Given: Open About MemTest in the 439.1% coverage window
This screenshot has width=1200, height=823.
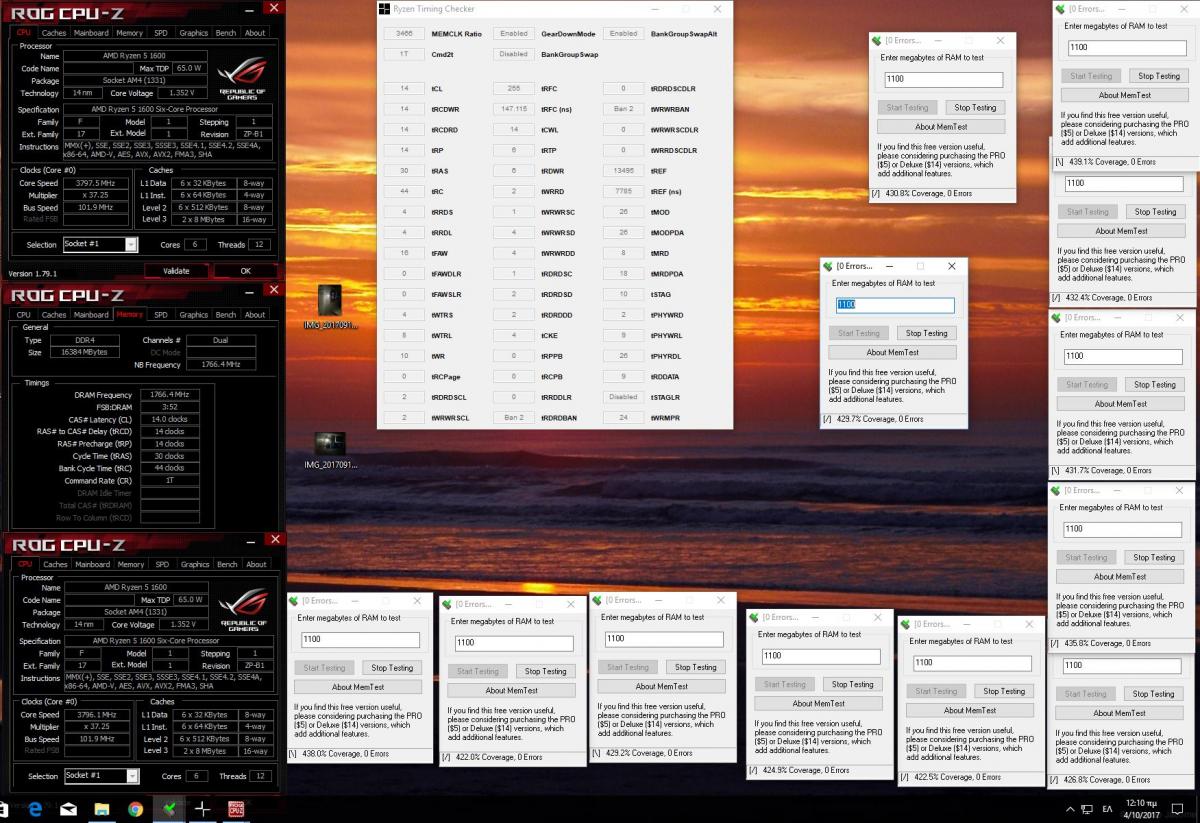Looking at the screenshot, I should click(x=1124, y=95).
